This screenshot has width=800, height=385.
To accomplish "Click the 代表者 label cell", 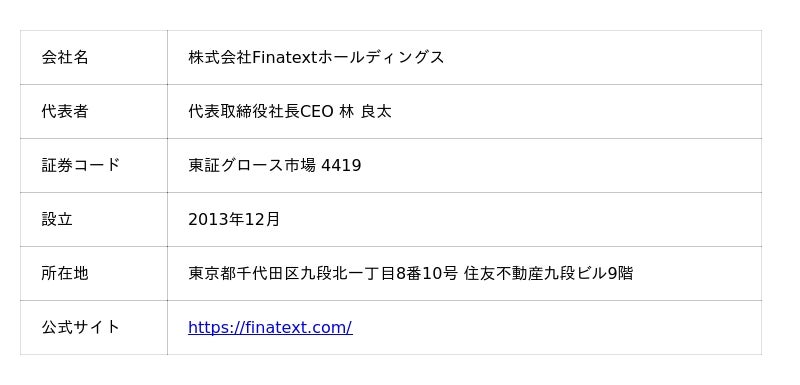I will (94, 112).
